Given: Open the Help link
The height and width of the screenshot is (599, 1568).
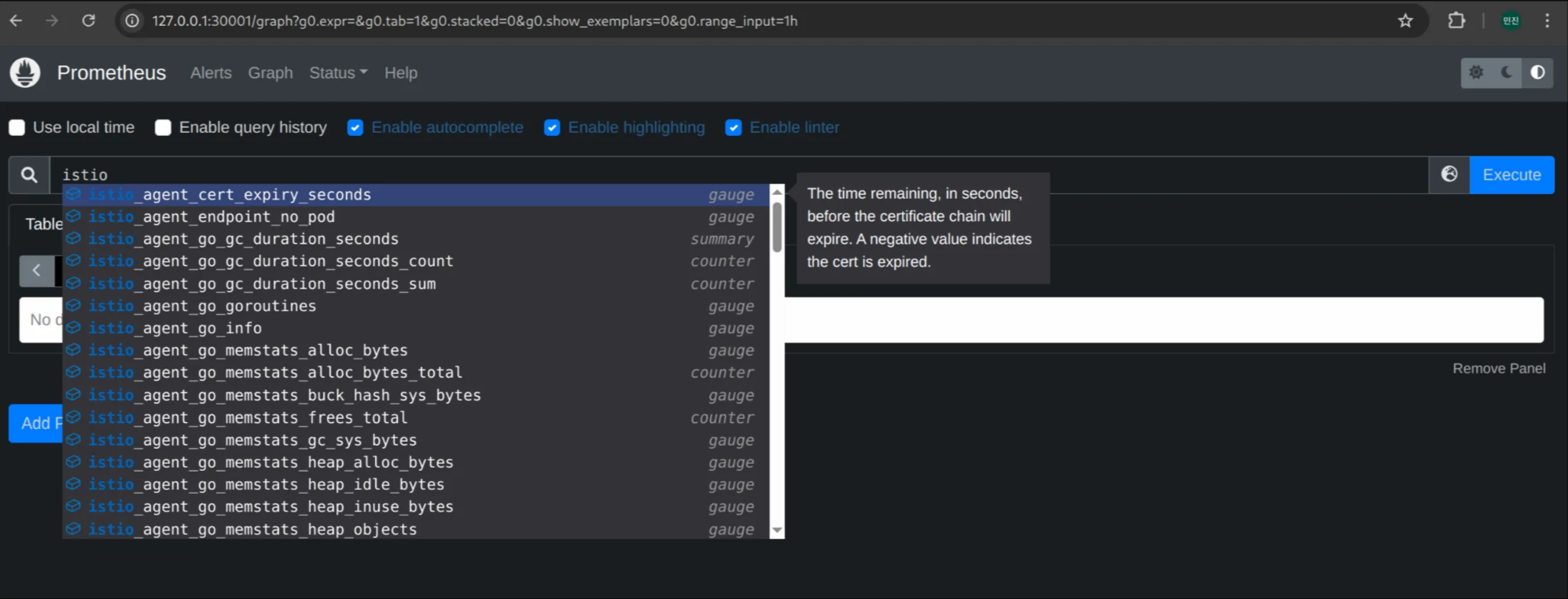Looking at the screenshot, I should [401, 73].
